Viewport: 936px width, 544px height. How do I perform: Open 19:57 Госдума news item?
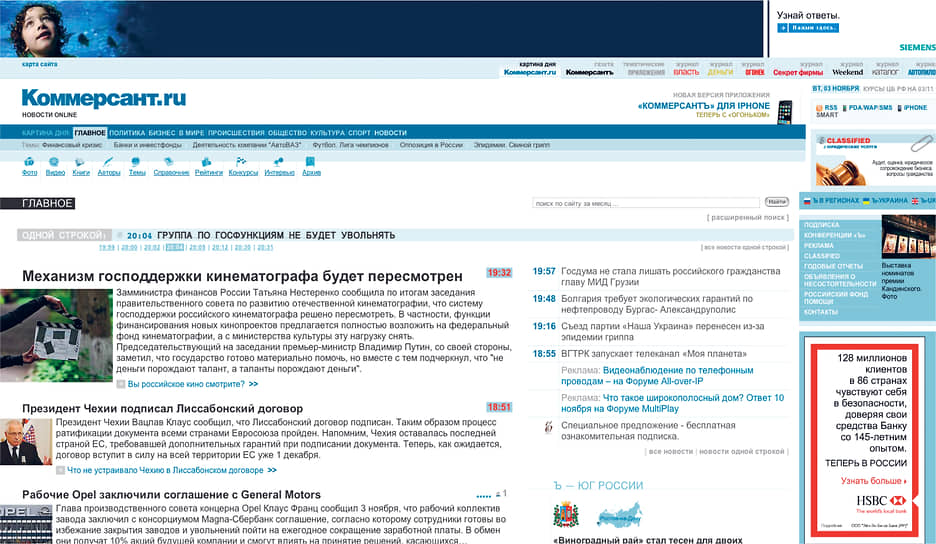coord(670,276)
